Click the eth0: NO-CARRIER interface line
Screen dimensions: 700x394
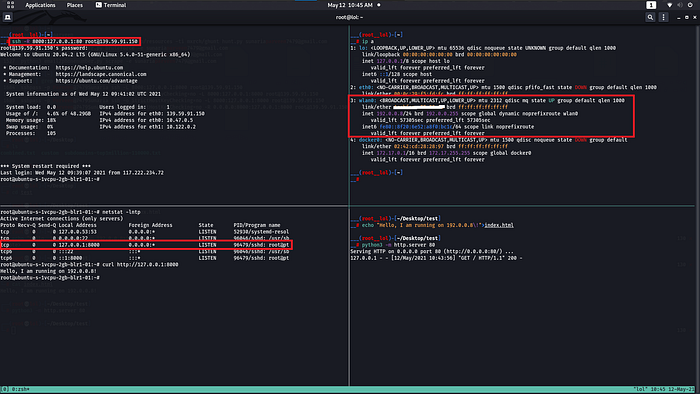pos(504,87)
